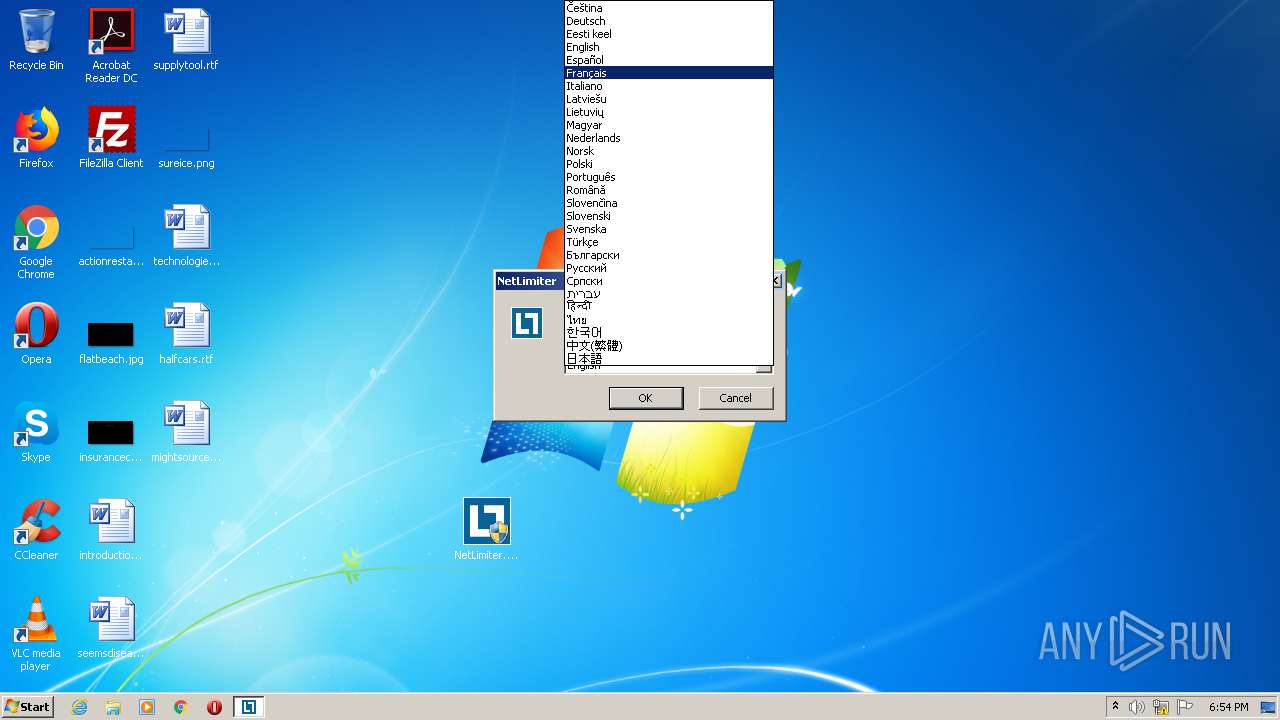Screen dimensions: 1280x720
Task: Click the taskbar clock showing 6:54 PM
Action: tap(1228, 707)
